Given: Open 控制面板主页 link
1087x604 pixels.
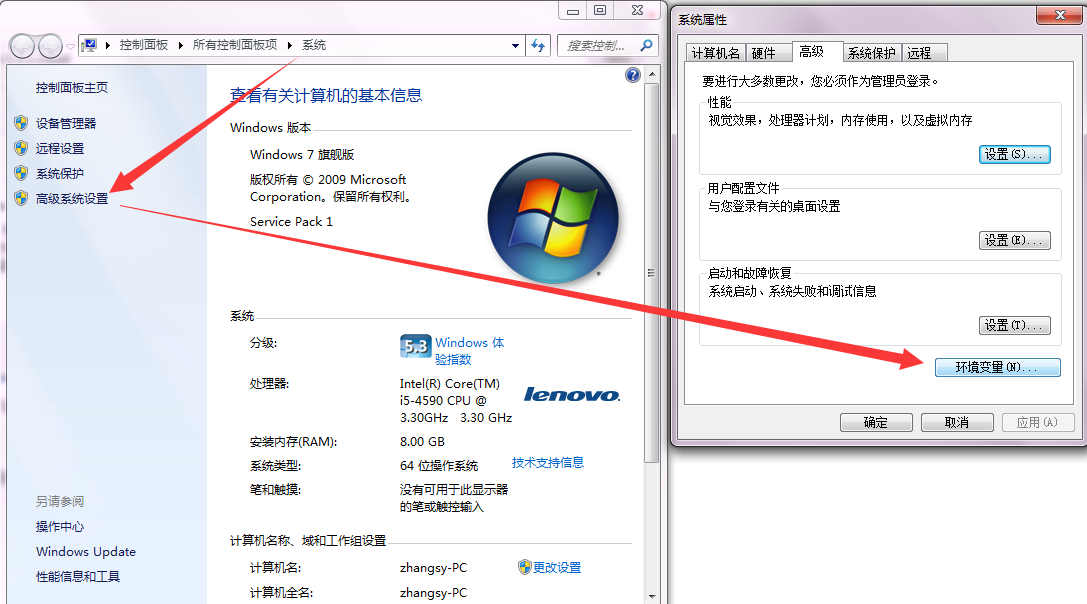Looking at the screenshot, I should (71, 87).
